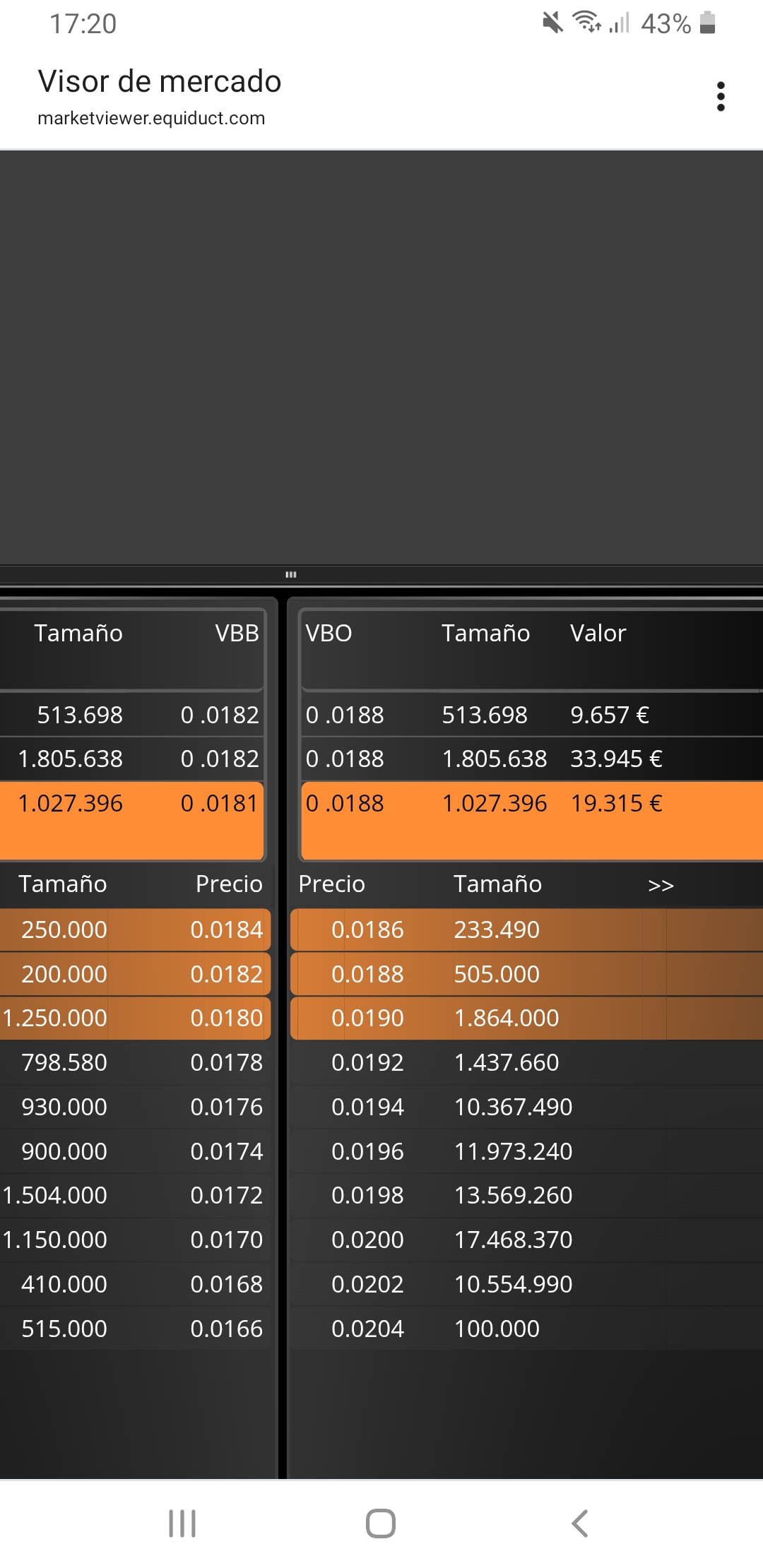Select ask size 1.437.660
This screenshot has width=763, height=1568.
click(x=507, y=1062)
